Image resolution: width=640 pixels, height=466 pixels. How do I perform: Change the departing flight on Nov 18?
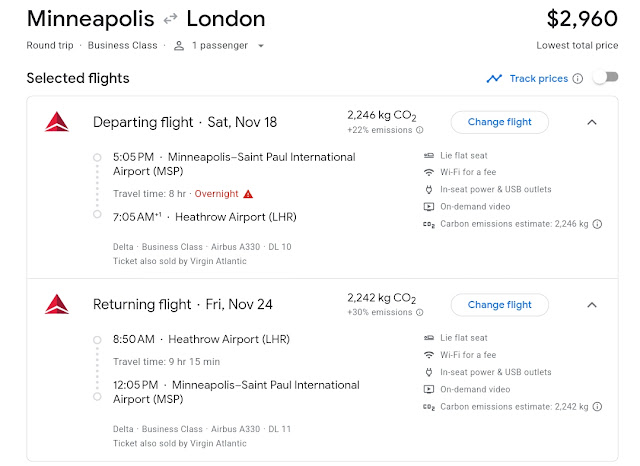(499, 122)
